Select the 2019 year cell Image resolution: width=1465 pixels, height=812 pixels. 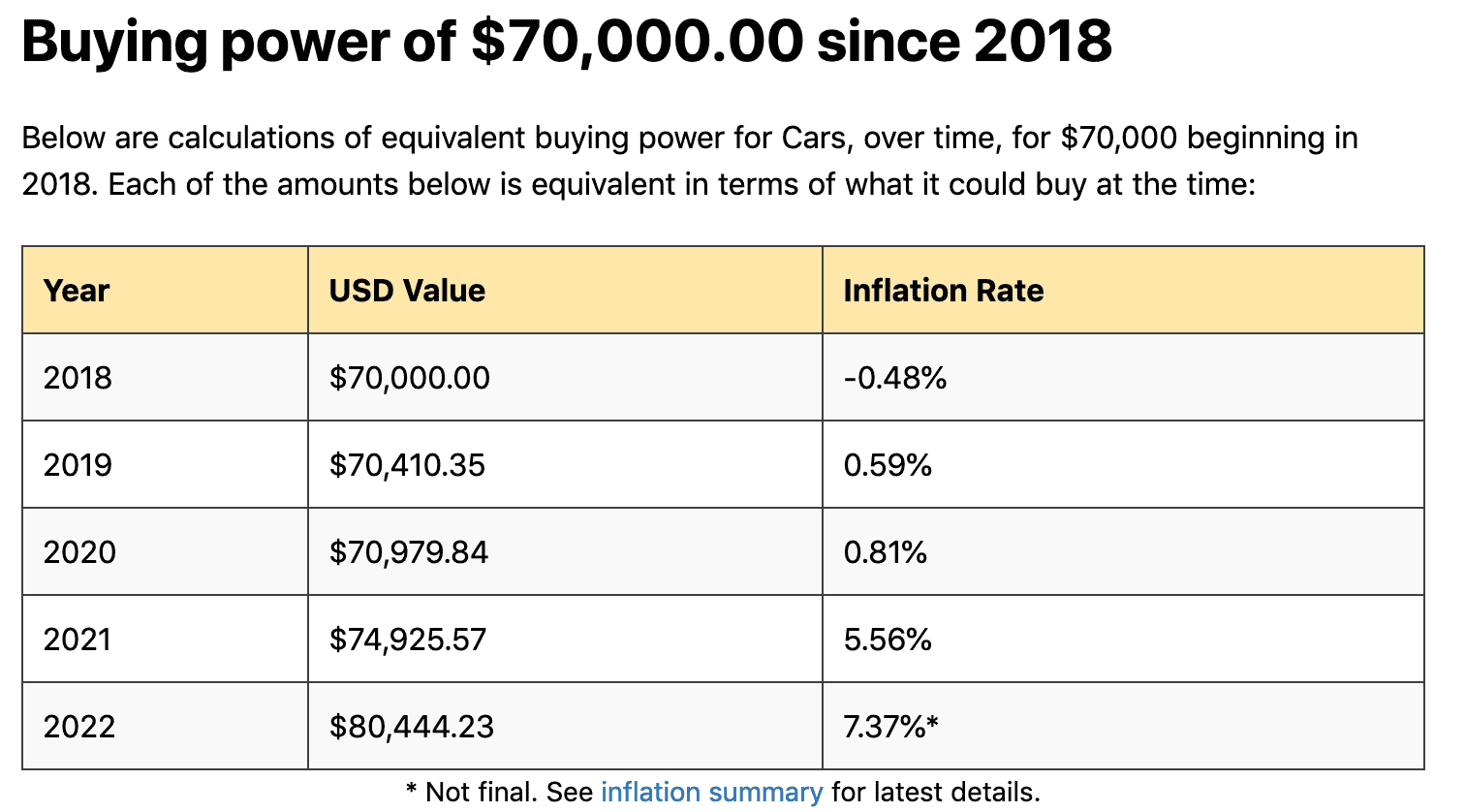[x=166, y=465]
